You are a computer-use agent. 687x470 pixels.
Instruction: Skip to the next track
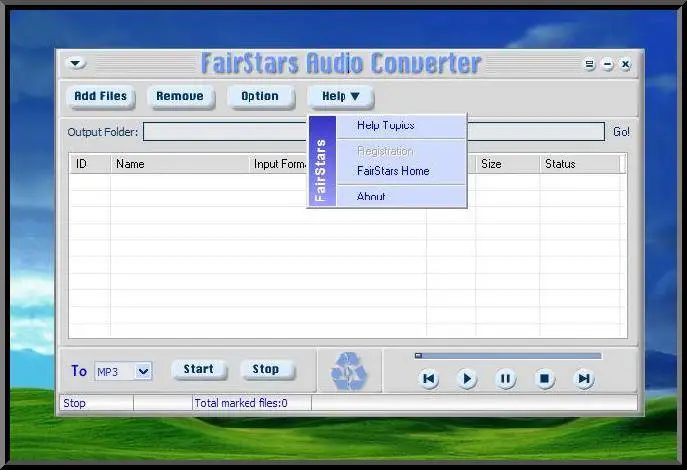pos(584,378)
